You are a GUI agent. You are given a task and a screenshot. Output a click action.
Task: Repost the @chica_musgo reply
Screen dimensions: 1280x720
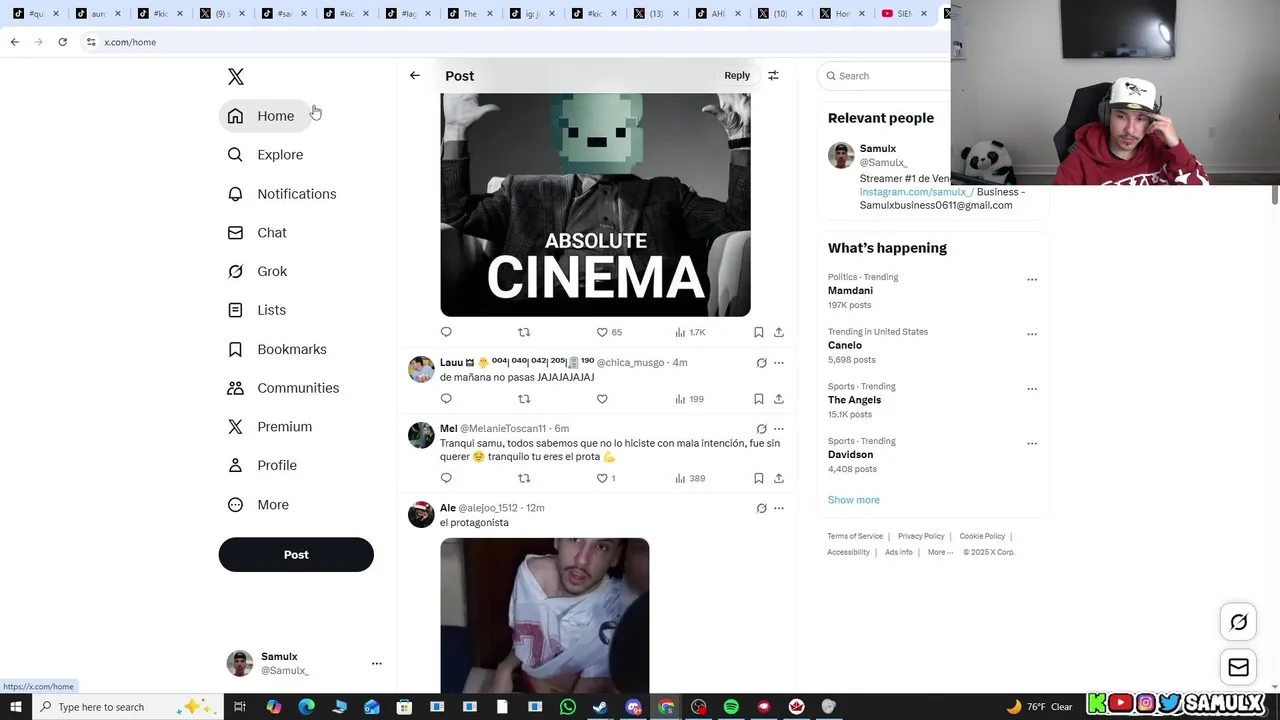coord(524,399)
